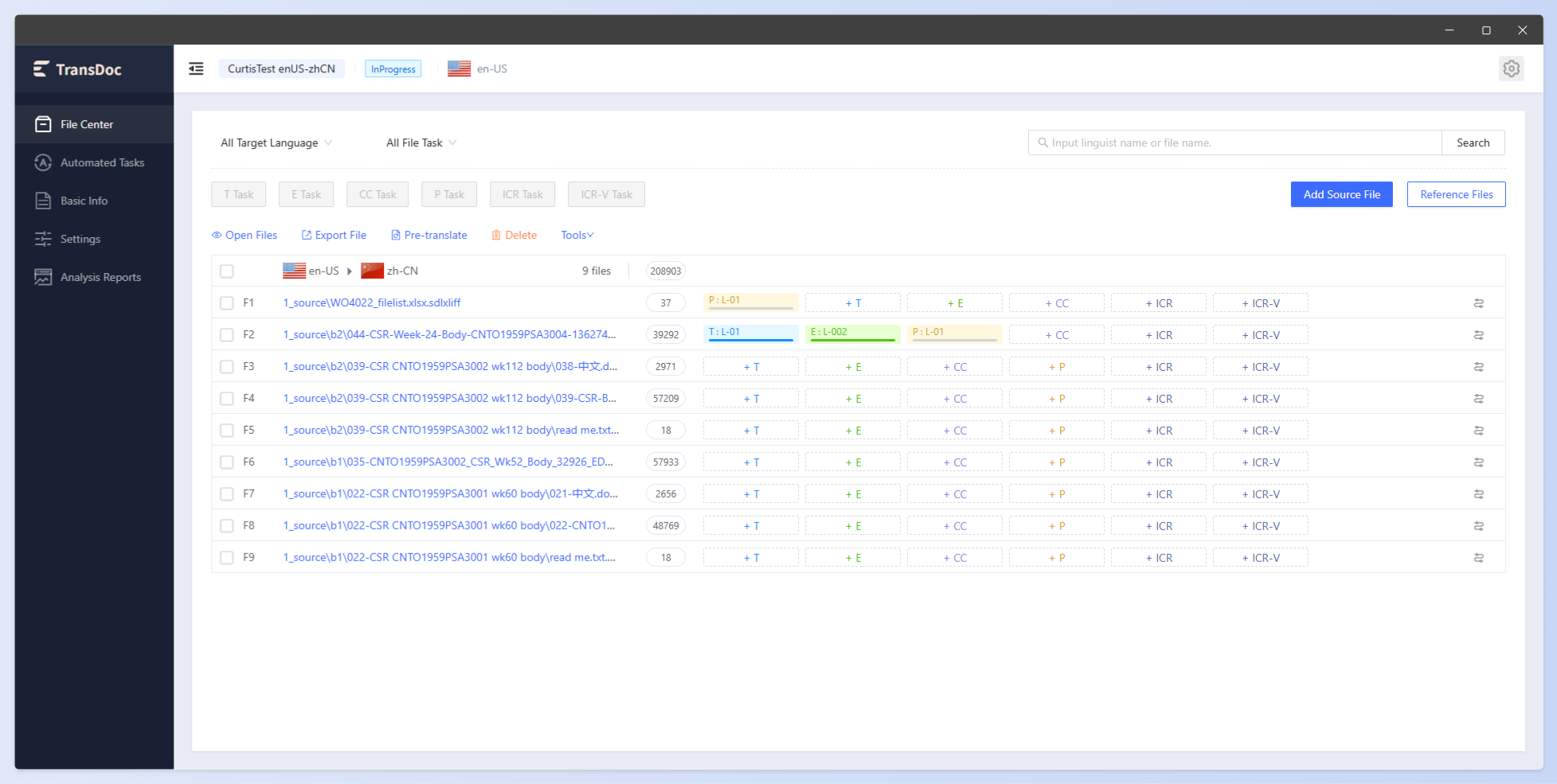This screenshot has width=1557, height=784.
Task: Select the CC Task tab
Action: coord(378,194)
